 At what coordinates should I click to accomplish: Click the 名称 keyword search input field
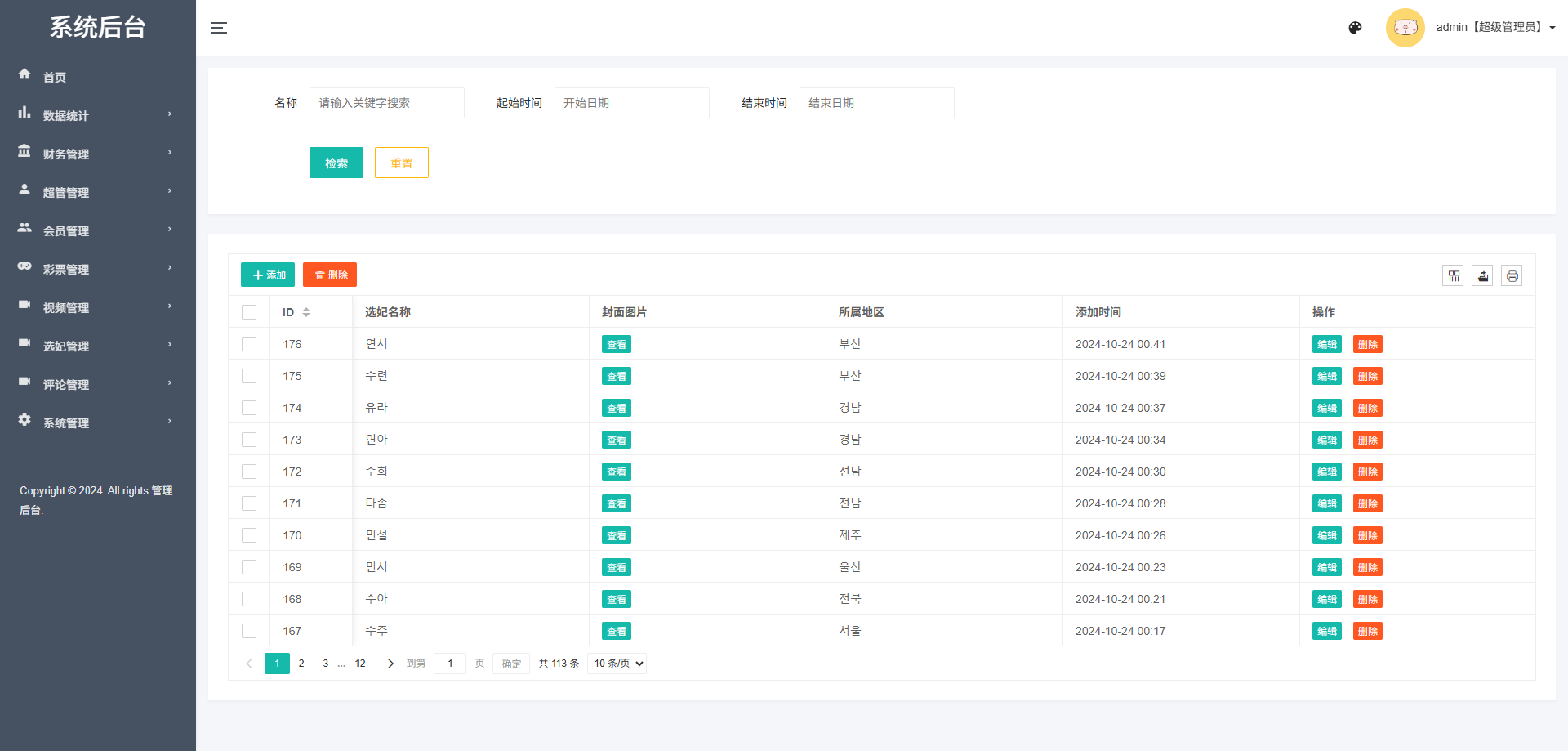point(386,103)
